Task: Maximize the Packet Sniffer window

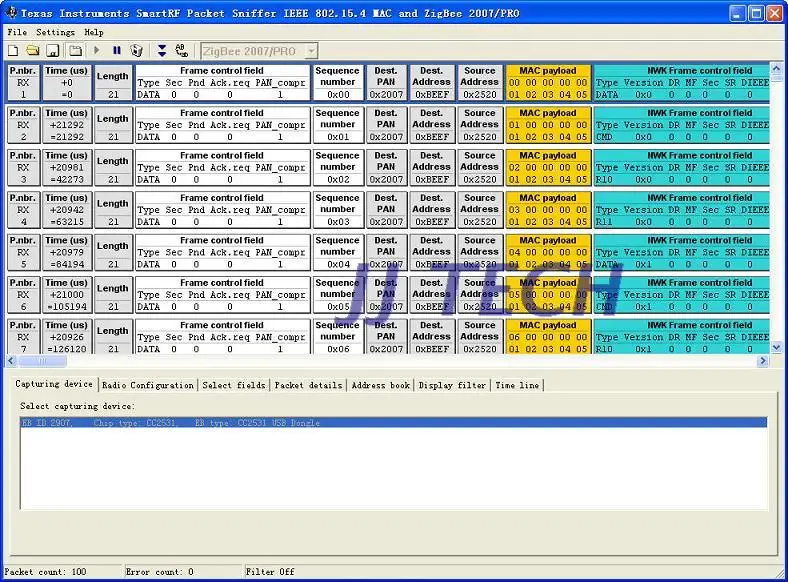Action: (756, 13)
